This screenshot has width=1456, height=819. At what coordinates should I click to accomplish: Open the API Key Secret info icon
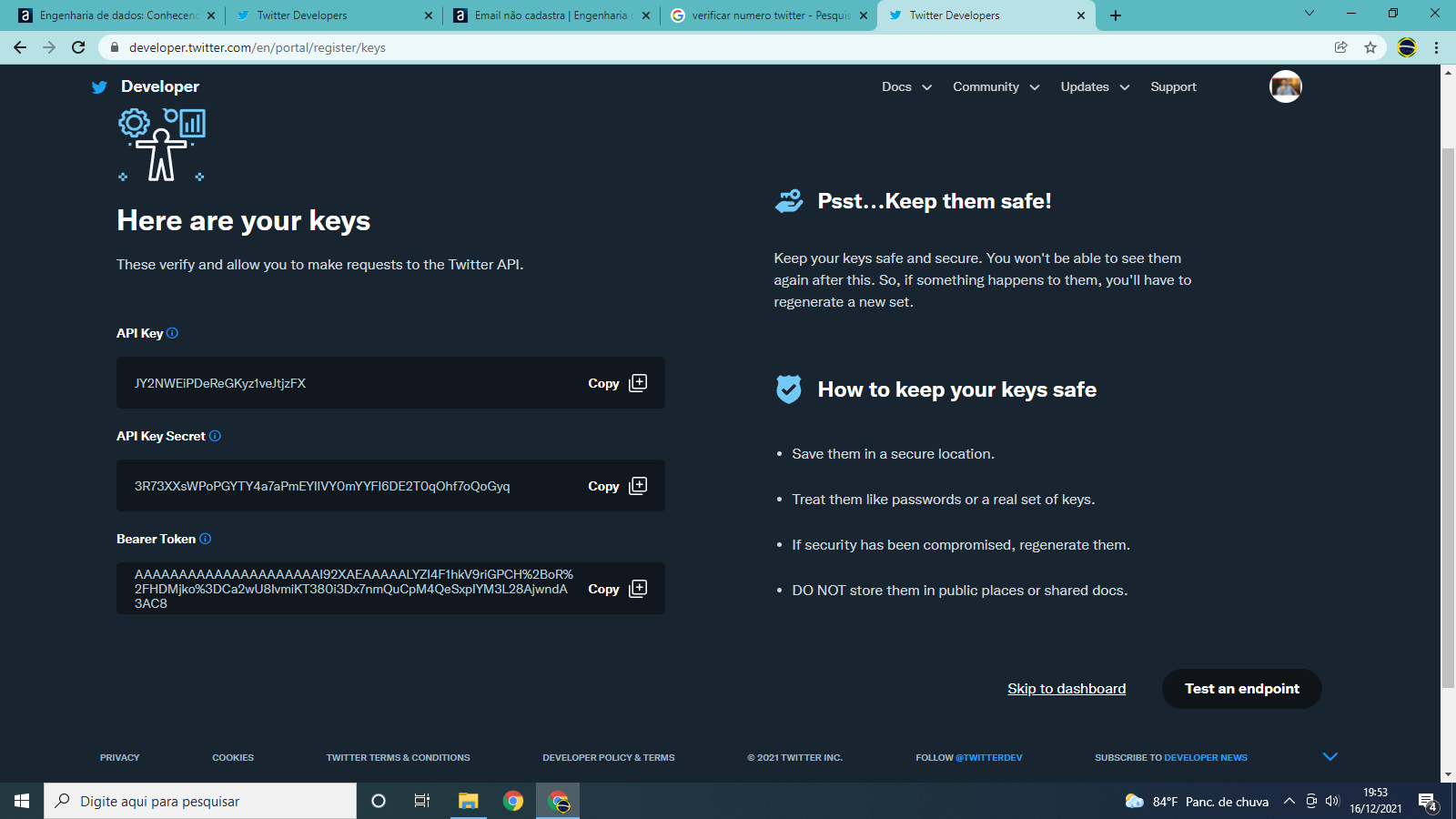[x=215, y=436]
